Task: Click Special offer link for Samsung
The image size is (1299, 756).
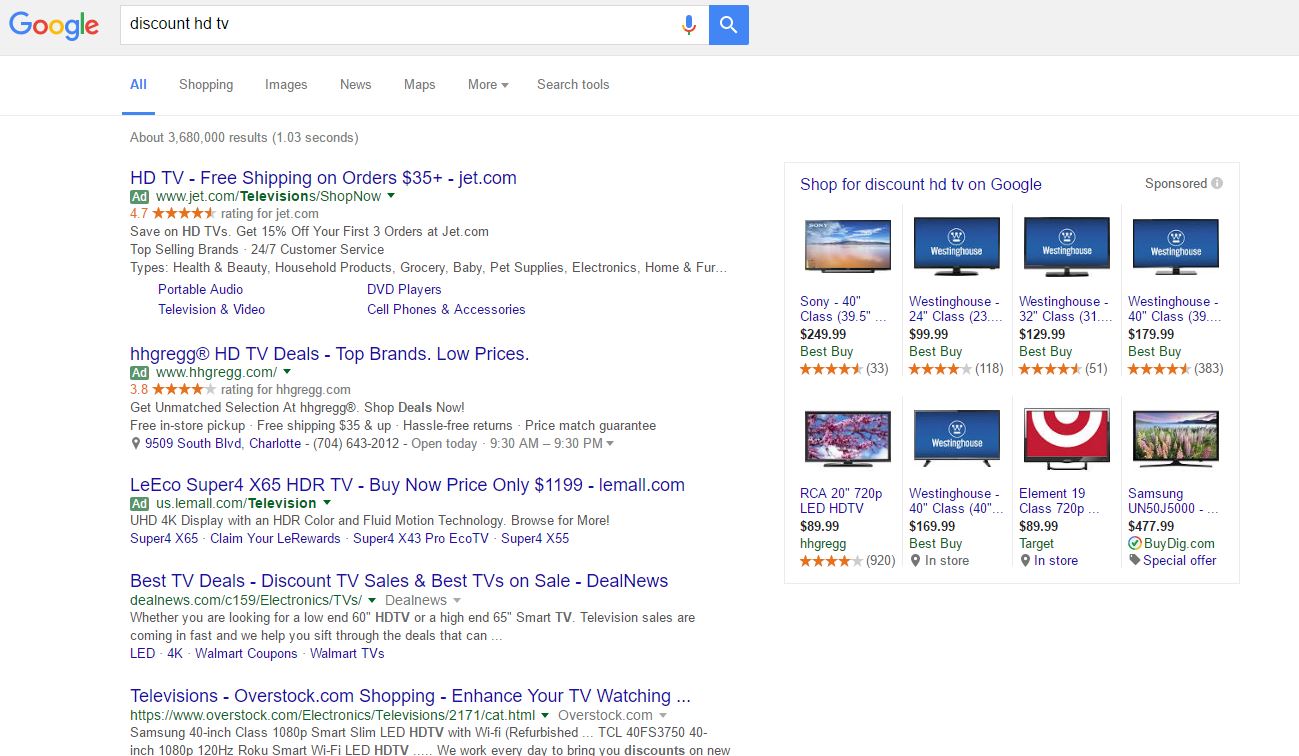Action: (1180, 561)
